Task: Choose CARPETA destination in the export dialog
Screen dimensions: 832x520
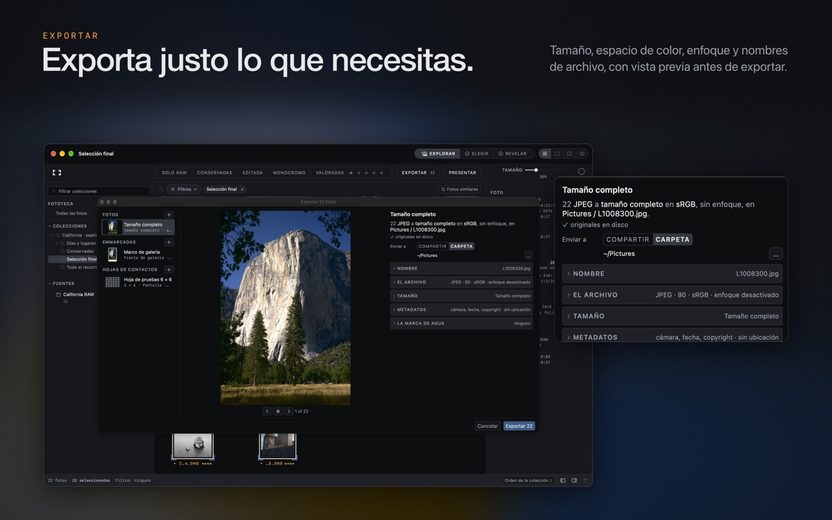Action: coord(462,246)
